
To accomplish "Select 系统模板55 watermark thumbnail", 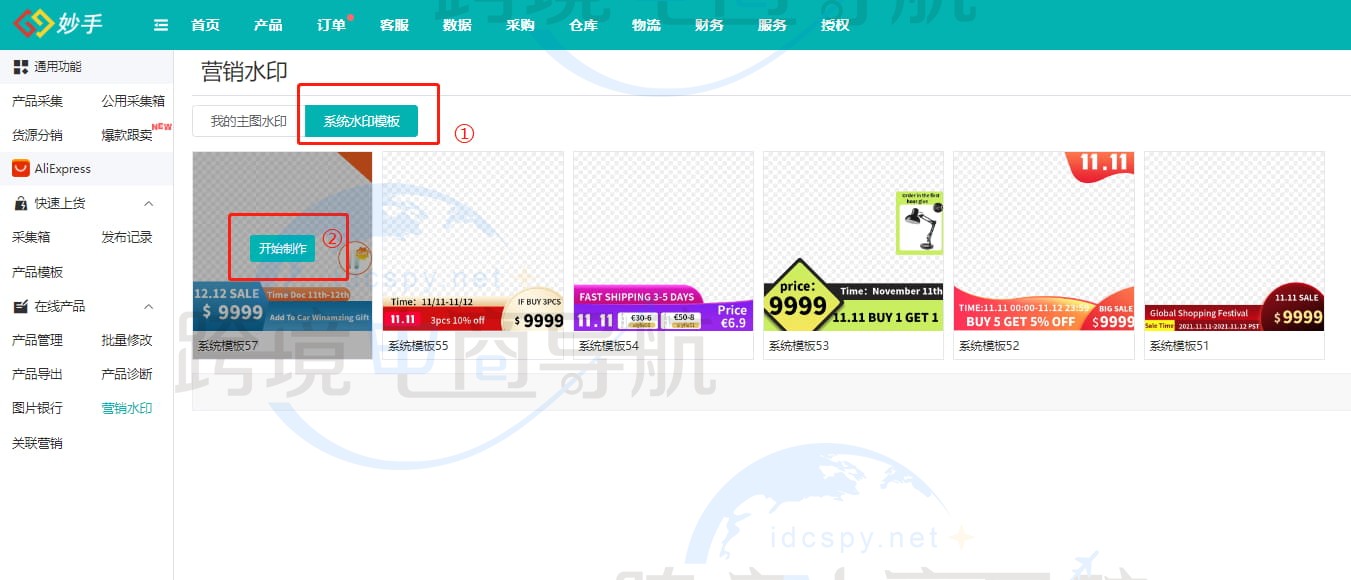I will [473, 242].
